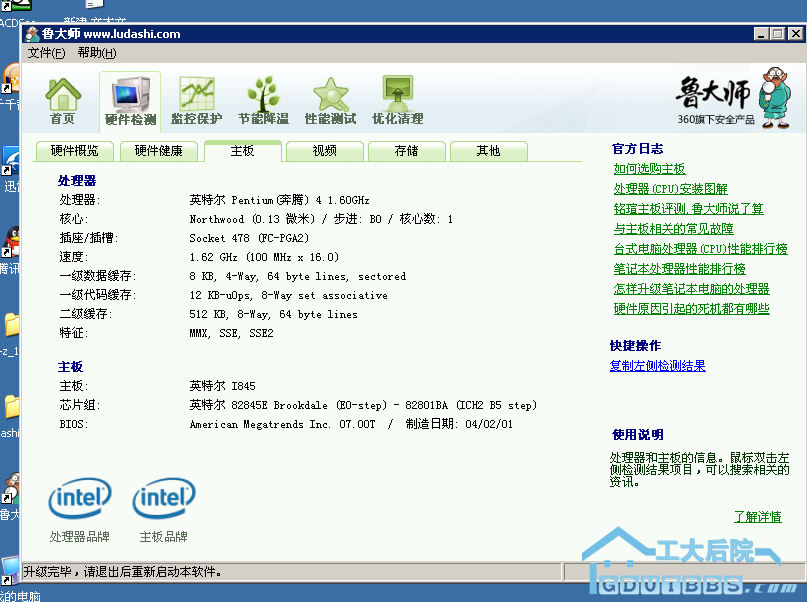Switch to the 视频 tab

pos(325,151)
